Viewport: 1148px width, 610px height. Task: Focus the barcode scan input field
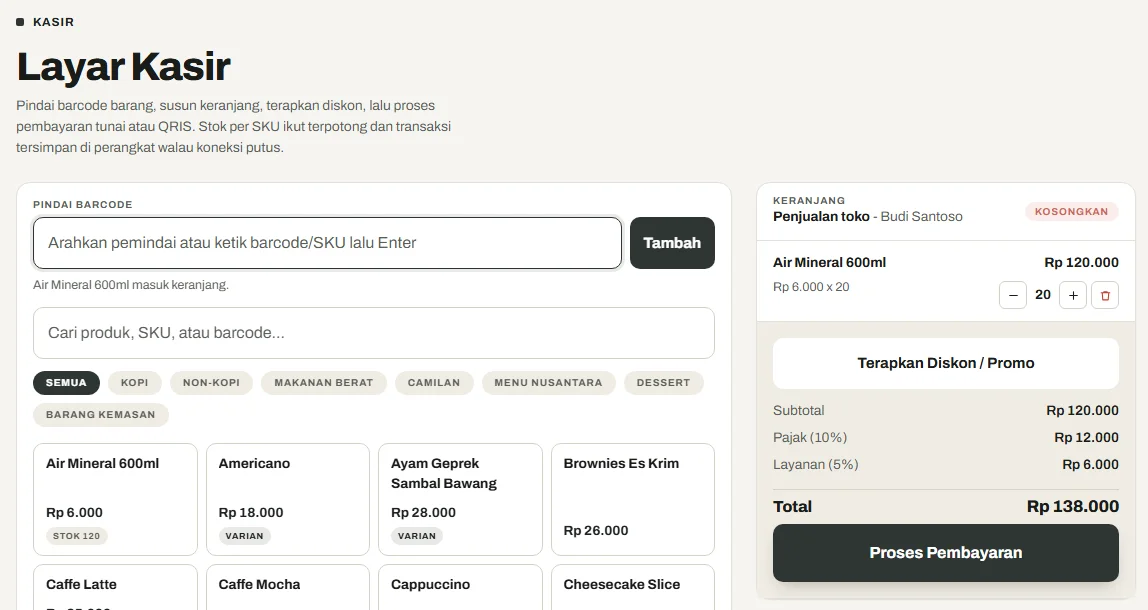[x=327, y=243]
